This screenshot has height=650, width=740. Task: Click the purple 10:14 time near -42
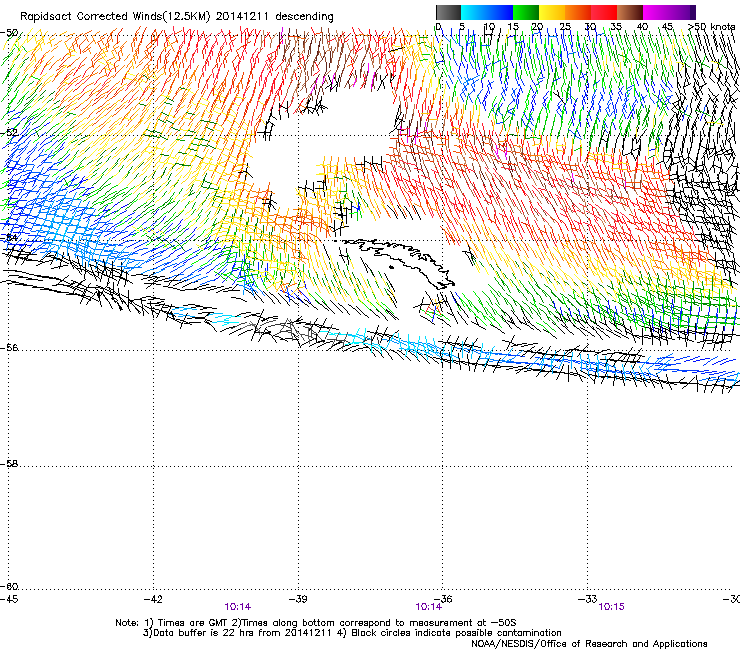(237, 607)
